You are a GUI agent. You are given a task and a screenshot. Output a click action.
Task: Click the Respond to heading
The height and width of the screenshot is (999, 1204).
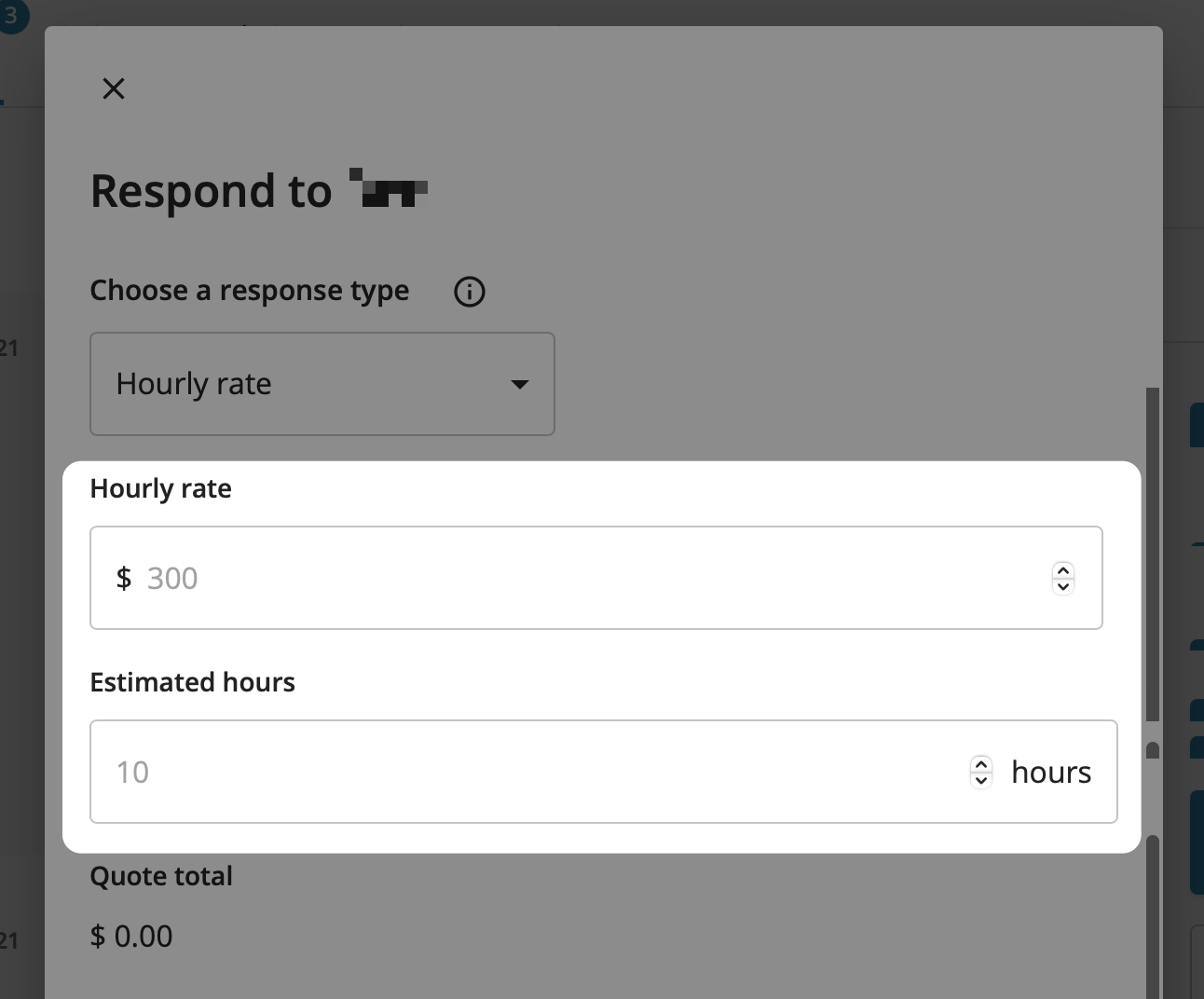tap(212, 191)
